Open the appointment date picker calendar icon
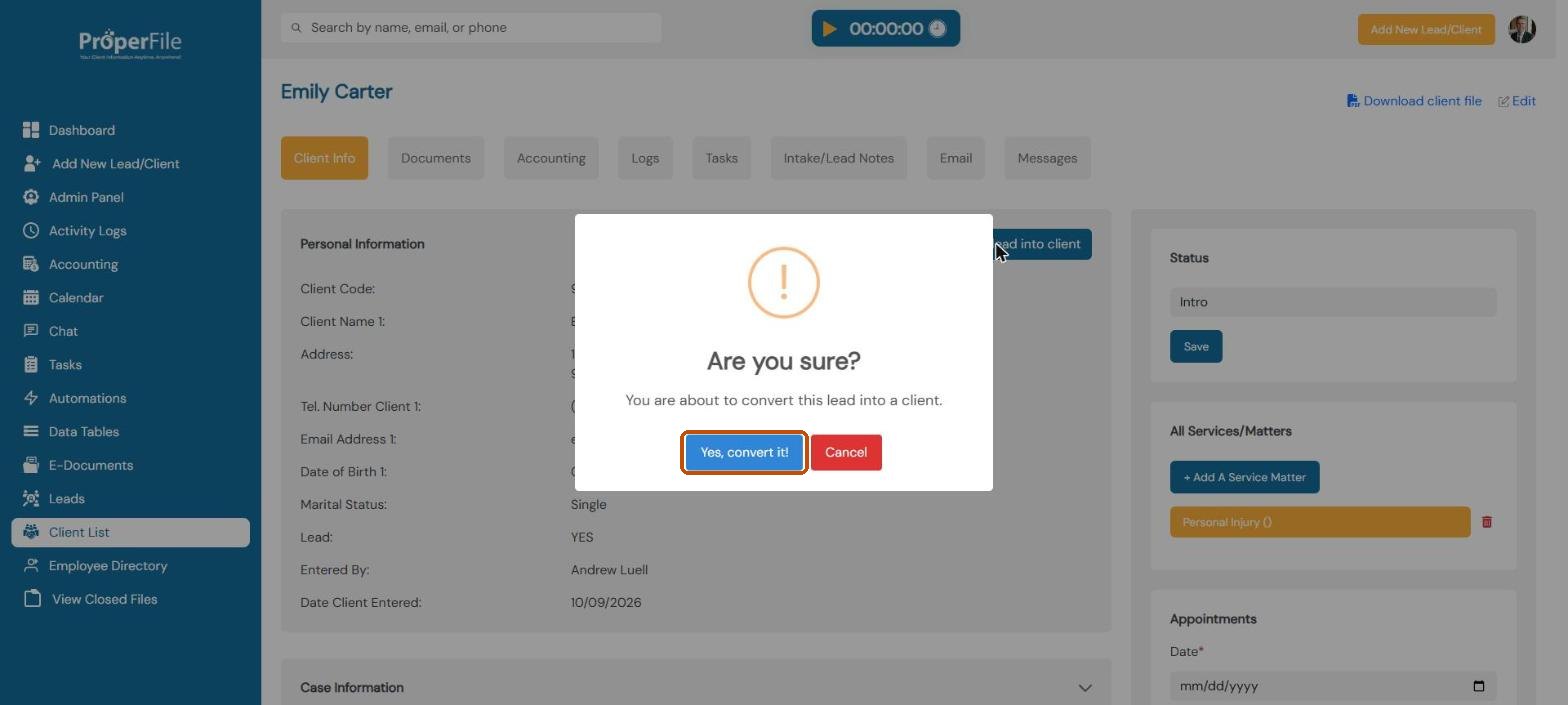The height and width of the screenshot is (705, 1568). (x=1479, y=686)
